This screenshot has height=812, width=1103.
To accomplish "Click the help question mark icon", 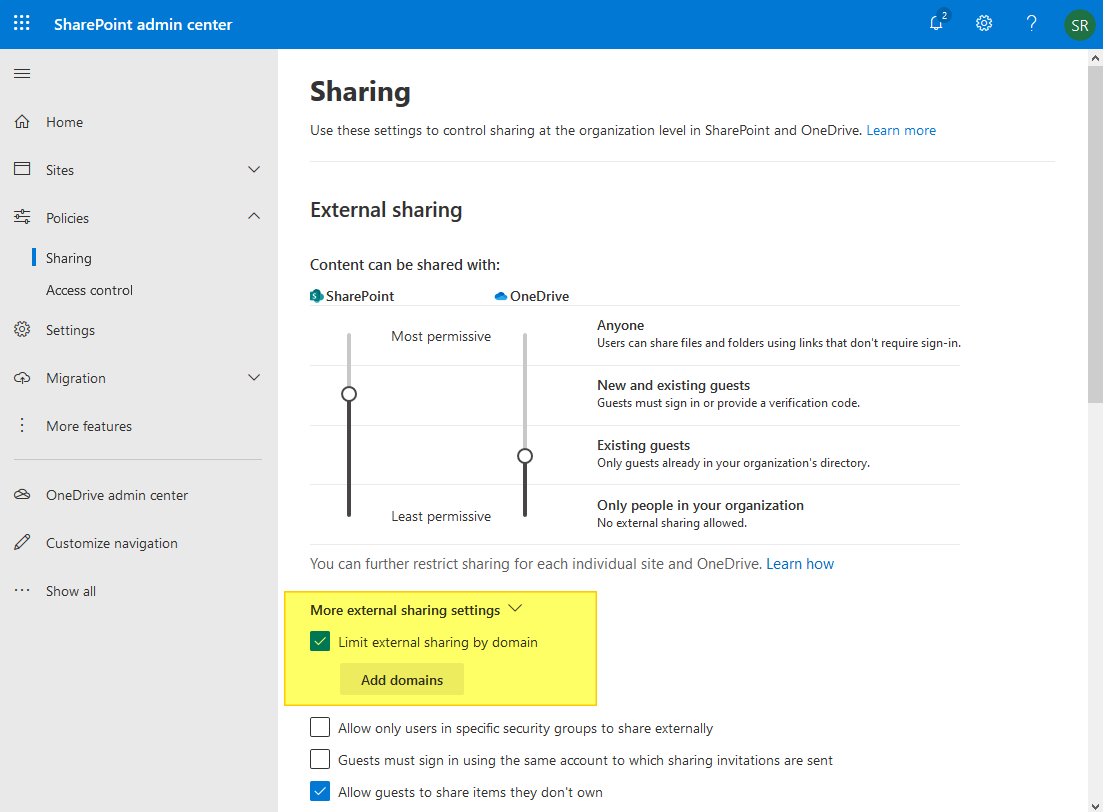I will click(x=1031, y=23).
